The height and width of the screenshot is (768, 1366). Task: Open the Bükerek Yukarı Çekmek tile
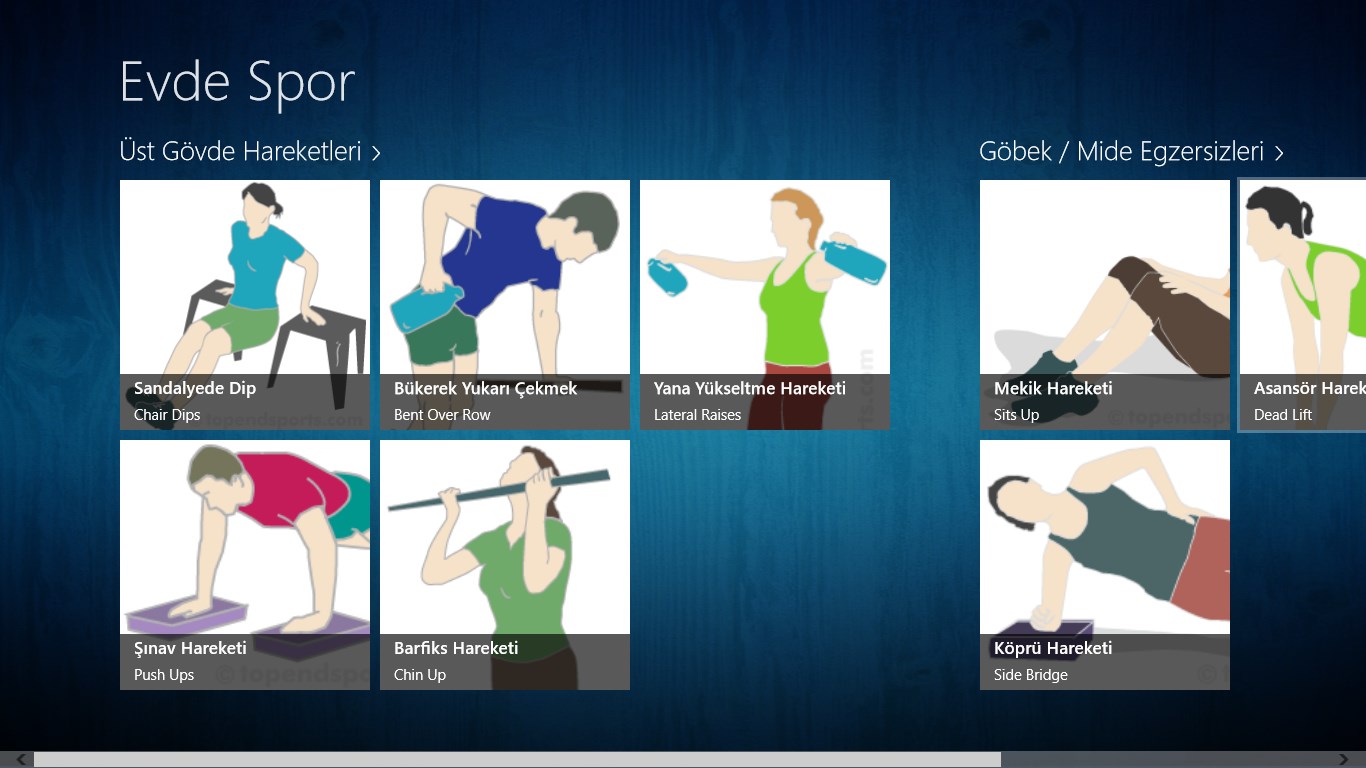505,305
